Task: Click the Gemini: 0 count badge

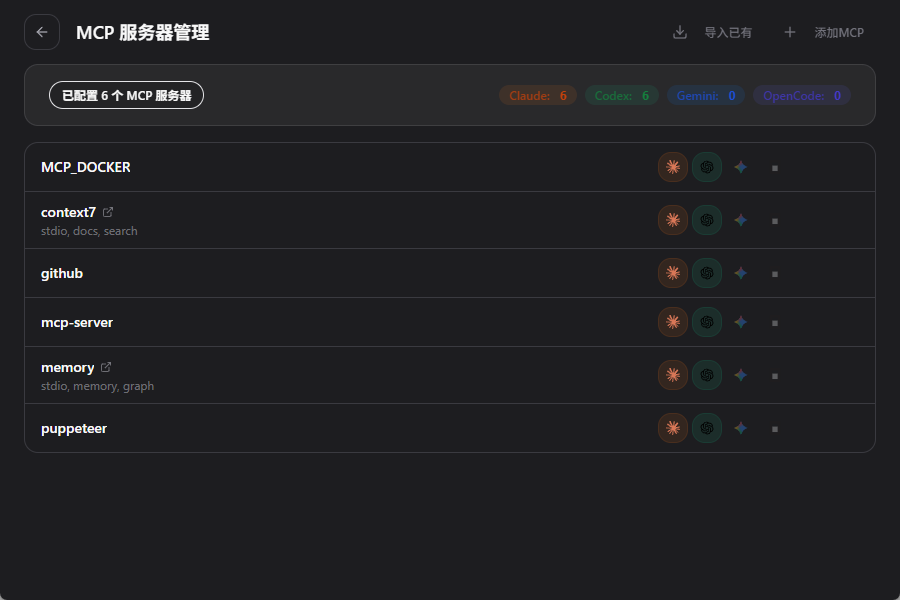Action: click(705, 95)
